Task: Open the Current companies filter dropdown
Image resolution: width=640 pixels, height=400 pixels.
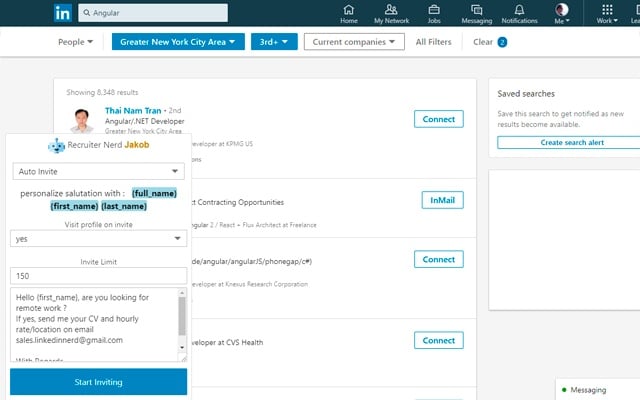Action: 354,42
